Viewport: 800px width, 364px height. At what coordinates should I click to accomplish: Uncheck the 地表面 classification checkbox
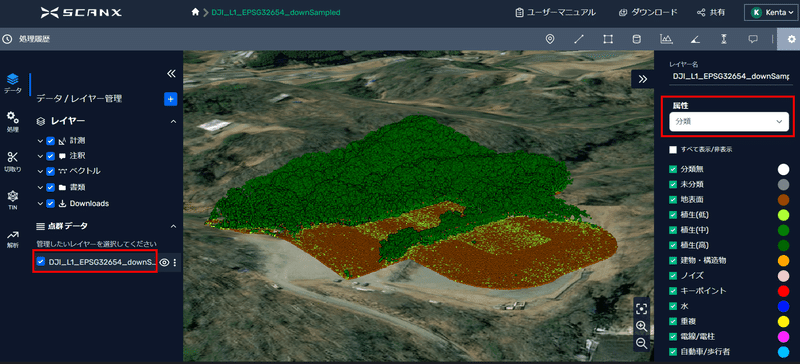click(673, 199)
